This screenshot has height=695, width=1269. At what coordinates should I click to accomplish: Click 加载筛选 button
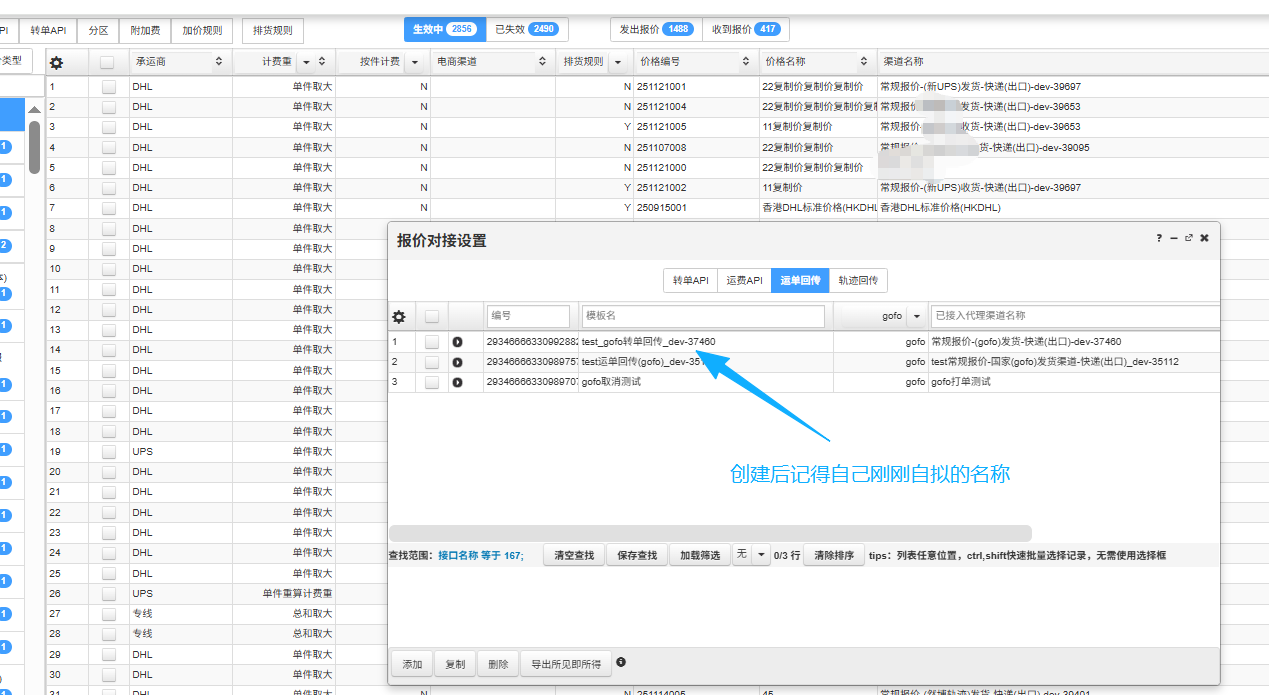click(x=700, y=555)
